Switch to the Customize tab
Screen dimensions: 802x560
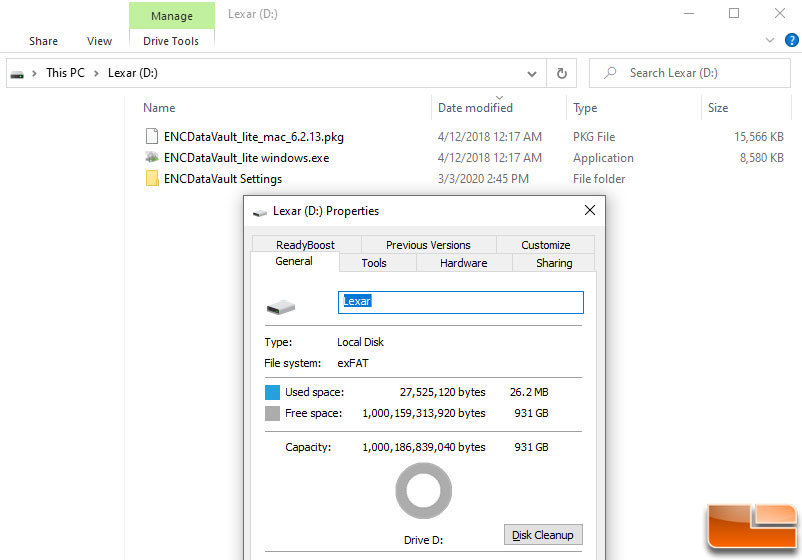click(x=546, y=244)
